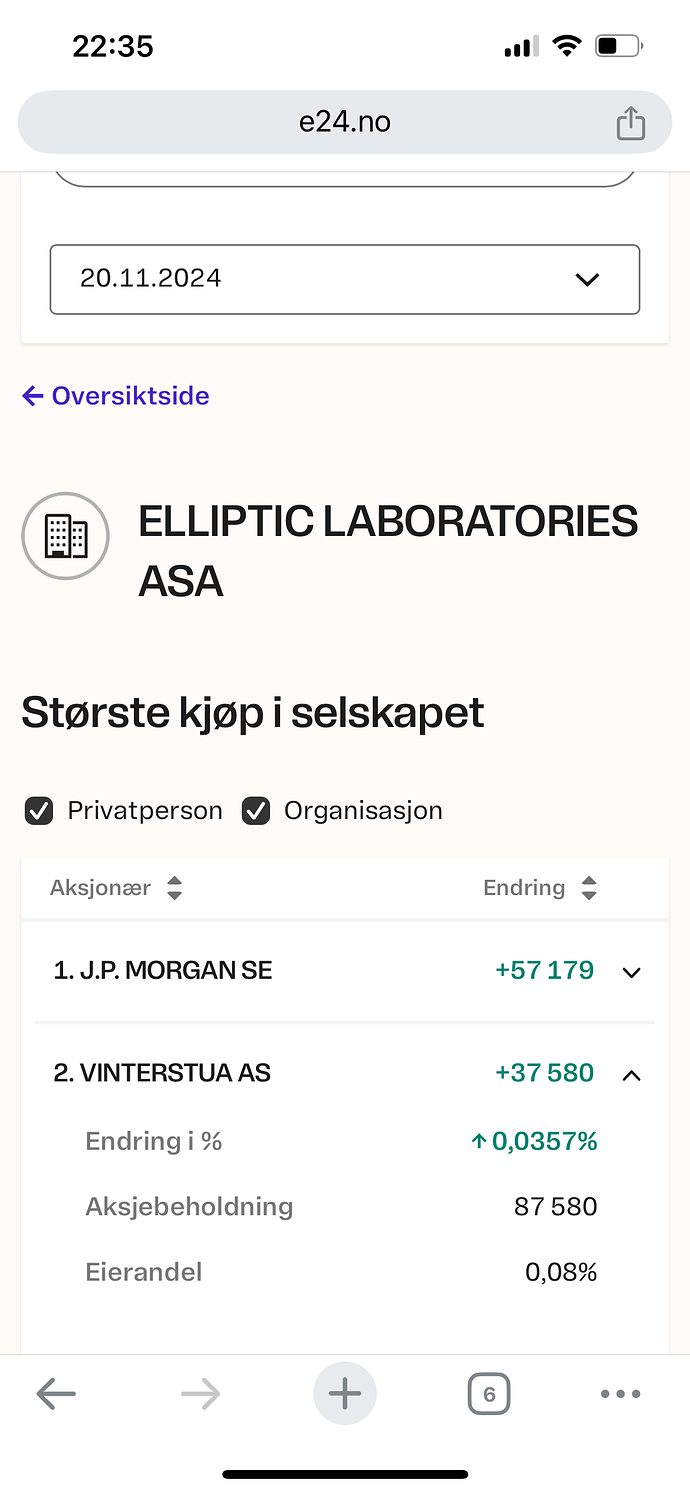Viewport: 690px width, 1493px height.
Task: Expand the J.P. MORGAN SE row
Action: 631,972
